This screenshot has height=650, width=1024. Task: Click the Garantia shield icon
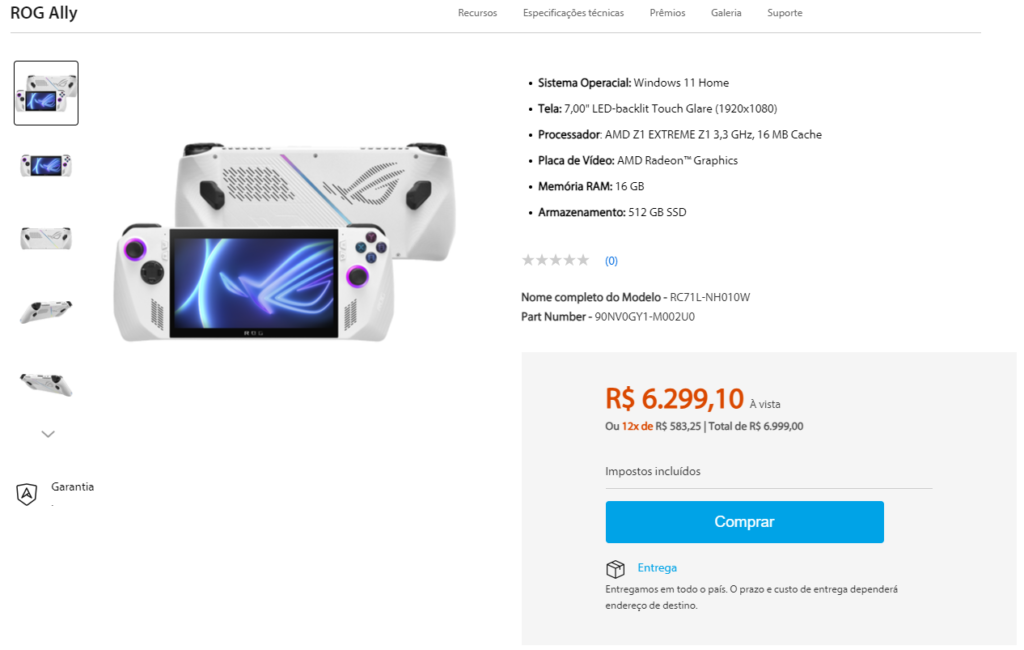pos(26,494)
